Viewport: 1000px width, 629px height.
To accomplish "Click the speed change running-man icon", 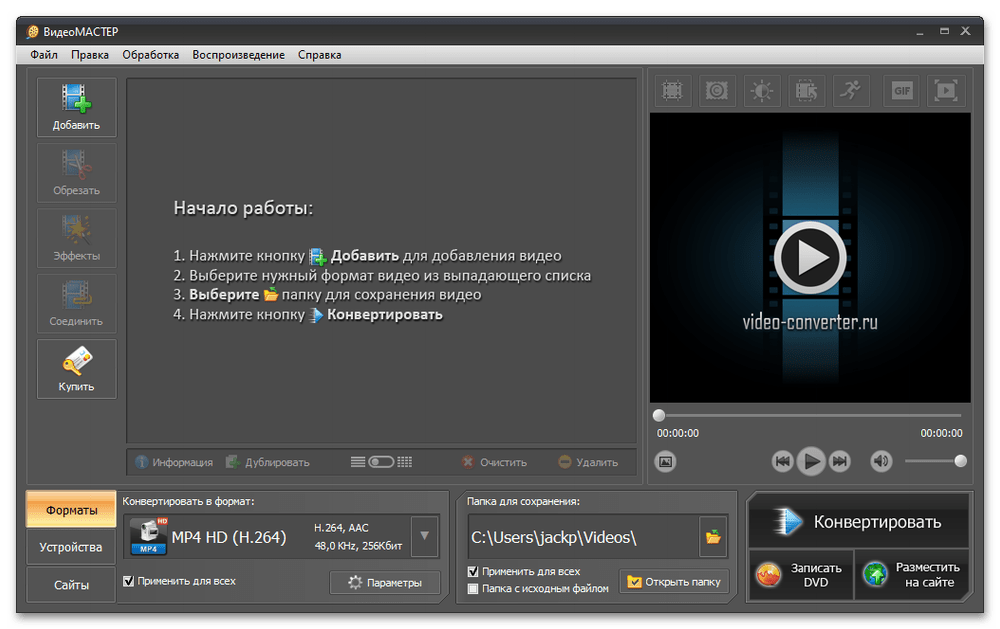I will 851,91.
